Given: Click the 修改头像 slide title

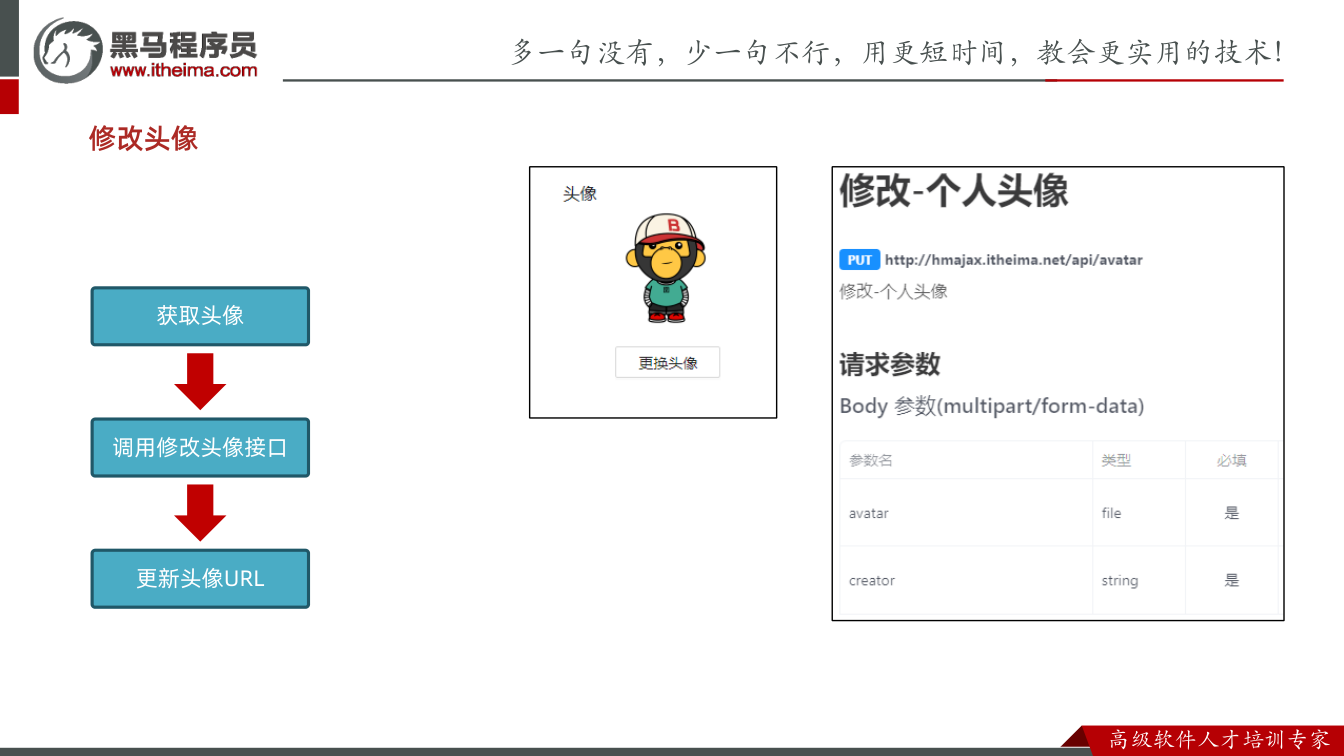Looking at the screenshot, I should (144, 138).
